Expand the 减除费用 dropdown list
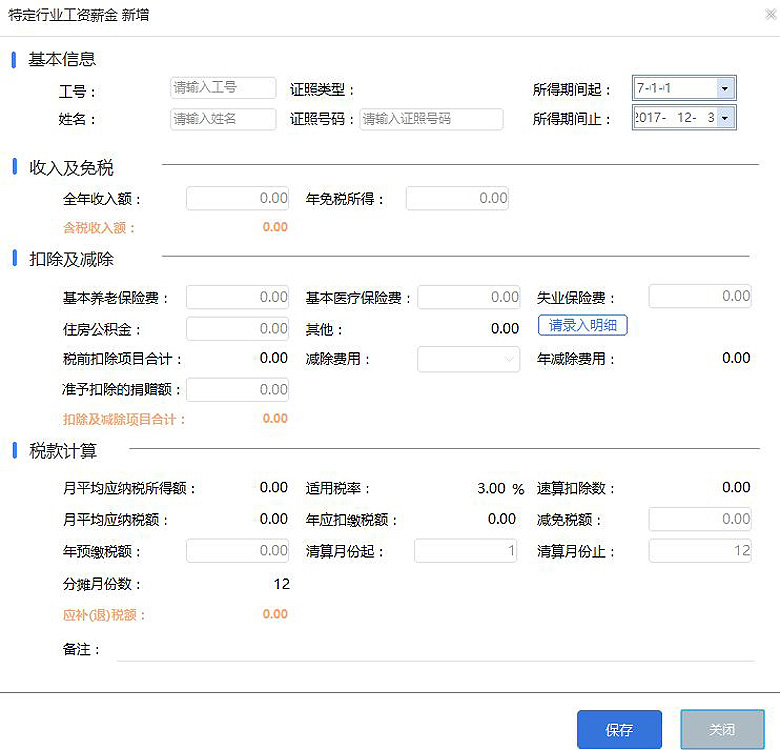This screenshot has width=780, height=750. point(468,359)
